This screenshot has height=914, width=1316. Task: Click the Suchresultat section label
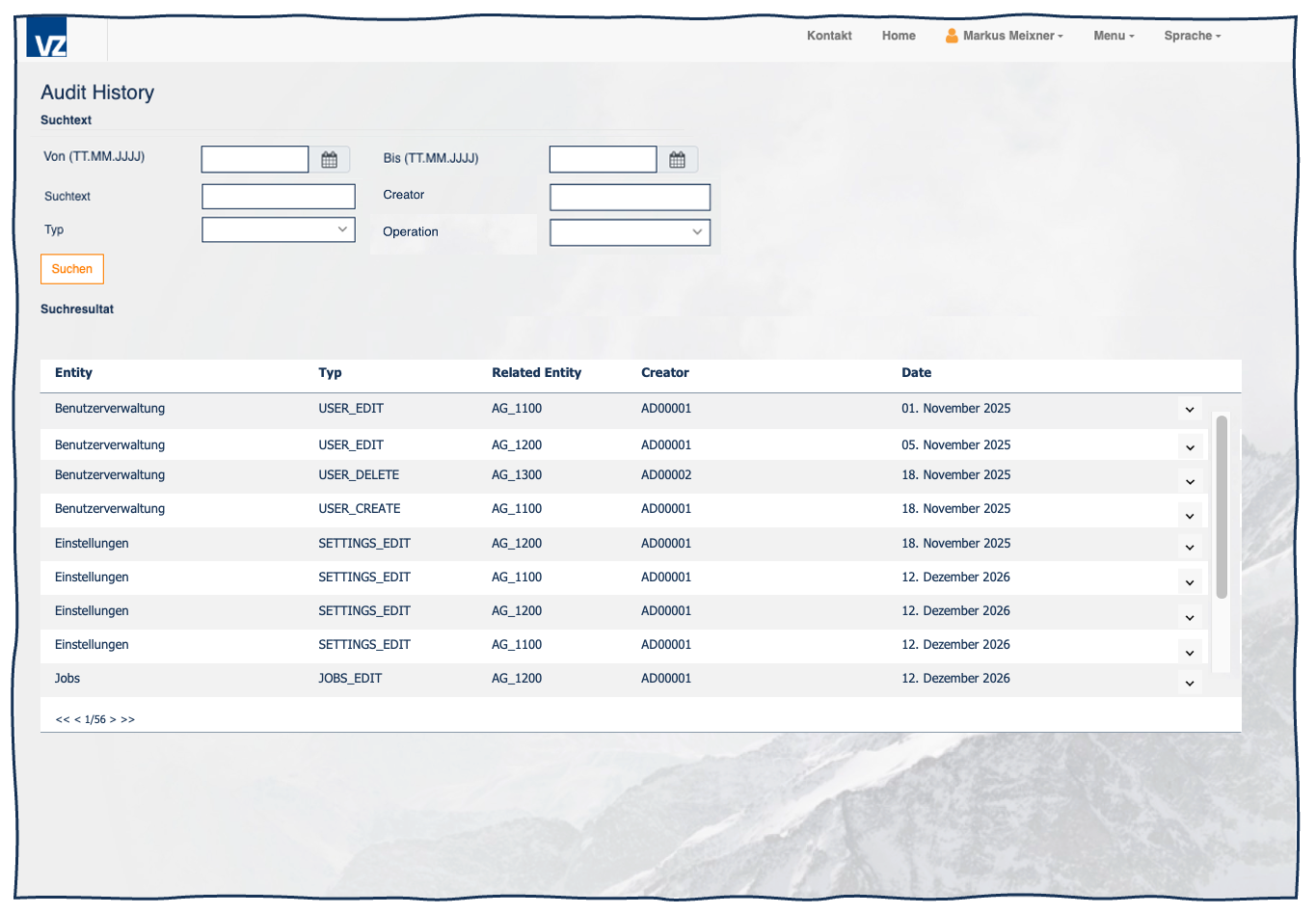coord(77,309)
